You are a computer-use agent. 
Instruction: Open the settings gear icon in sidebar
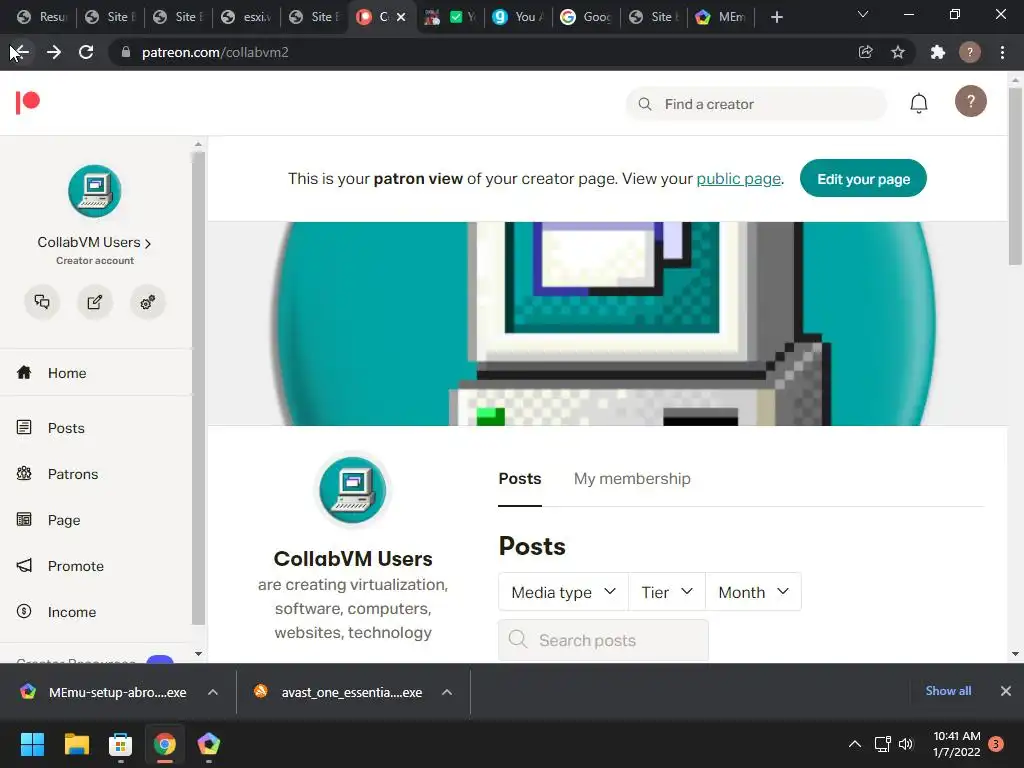148,302
